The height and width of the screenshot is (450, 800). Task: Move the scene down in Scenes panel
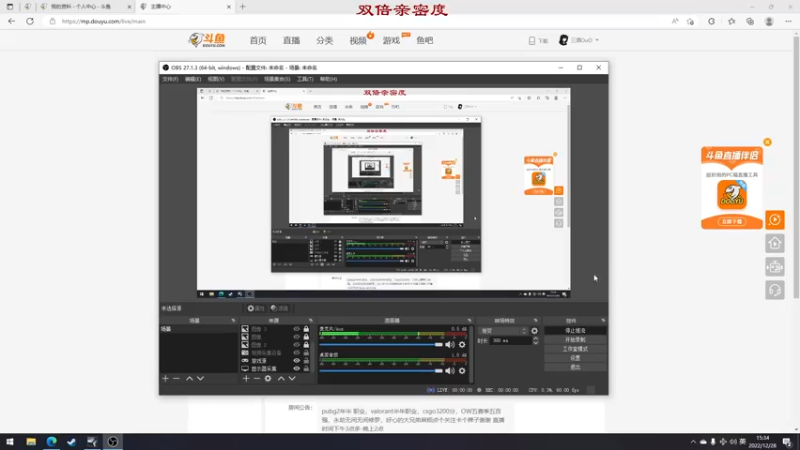(x=201, y=379)
